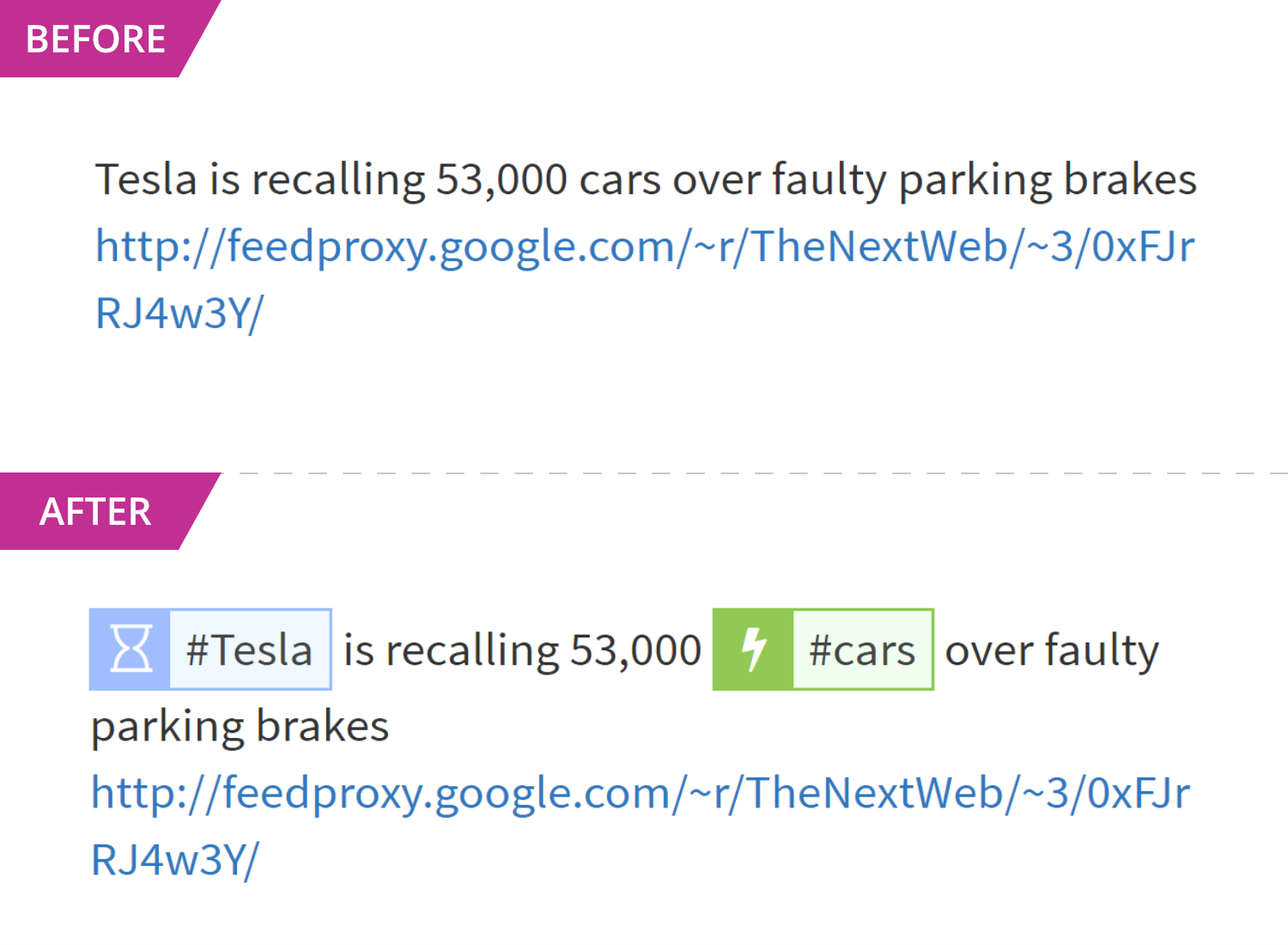Click "parking brakes" text in the After section
The width and height of the screenshot is (1288, 945).
240,726
